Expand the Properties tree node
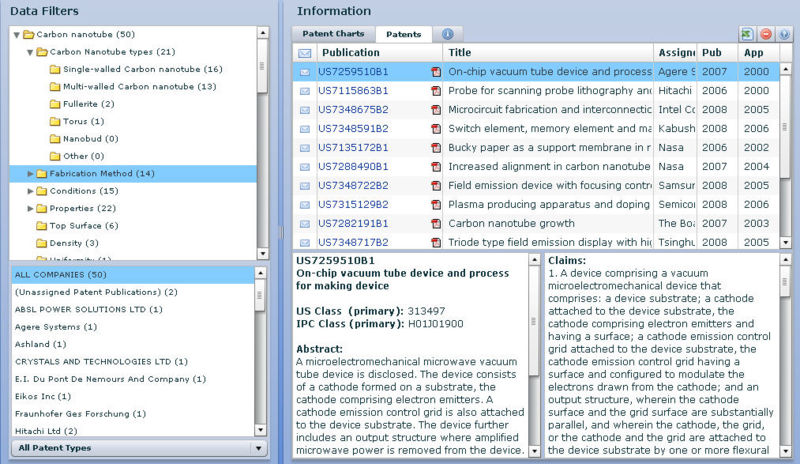This screenshot has height=464, width=800. point(30,208)
